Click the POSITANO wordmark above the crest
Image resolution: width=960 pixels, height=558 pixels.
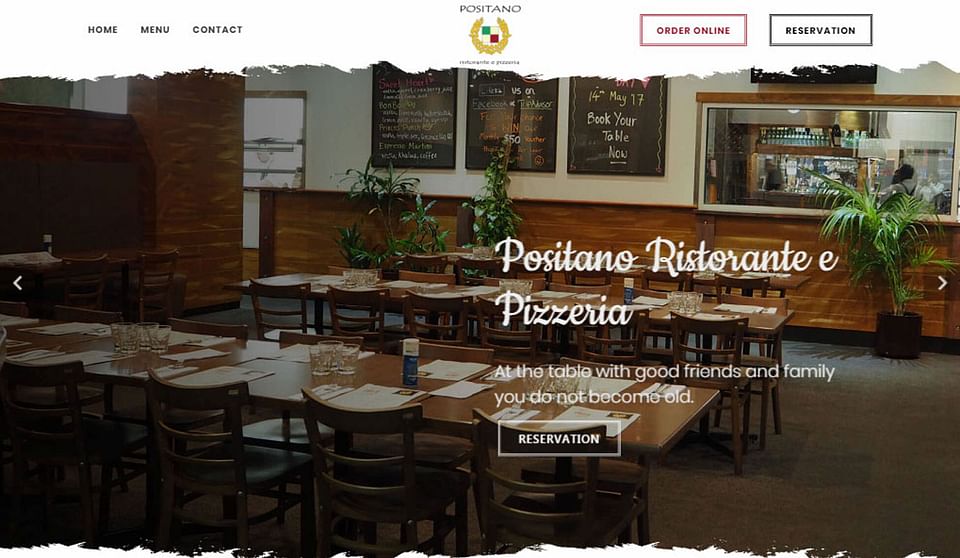tap(490, 9)
